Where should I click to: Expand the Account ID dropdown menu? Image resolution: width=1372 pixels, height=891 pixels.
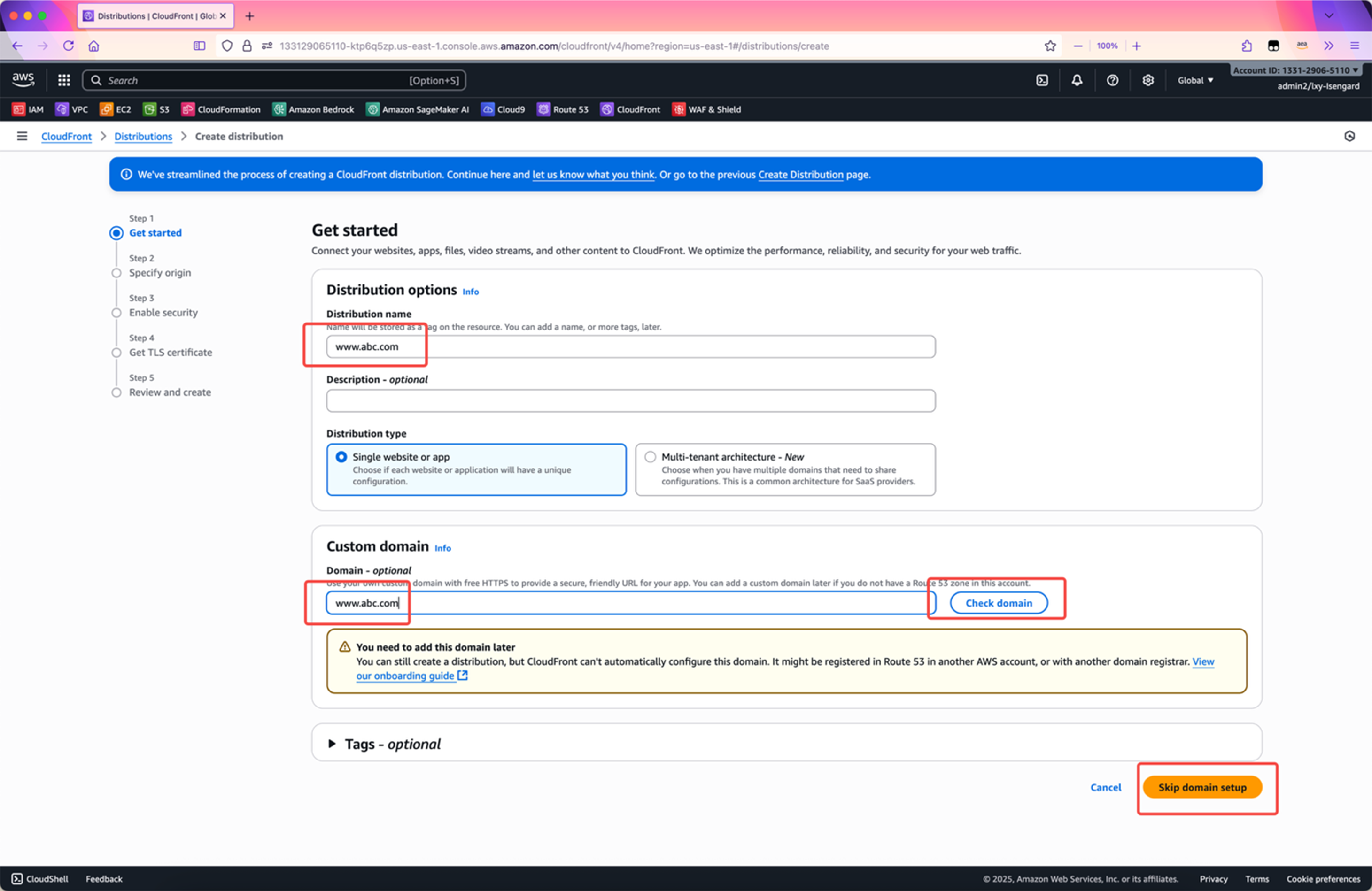pos(1295,70)
